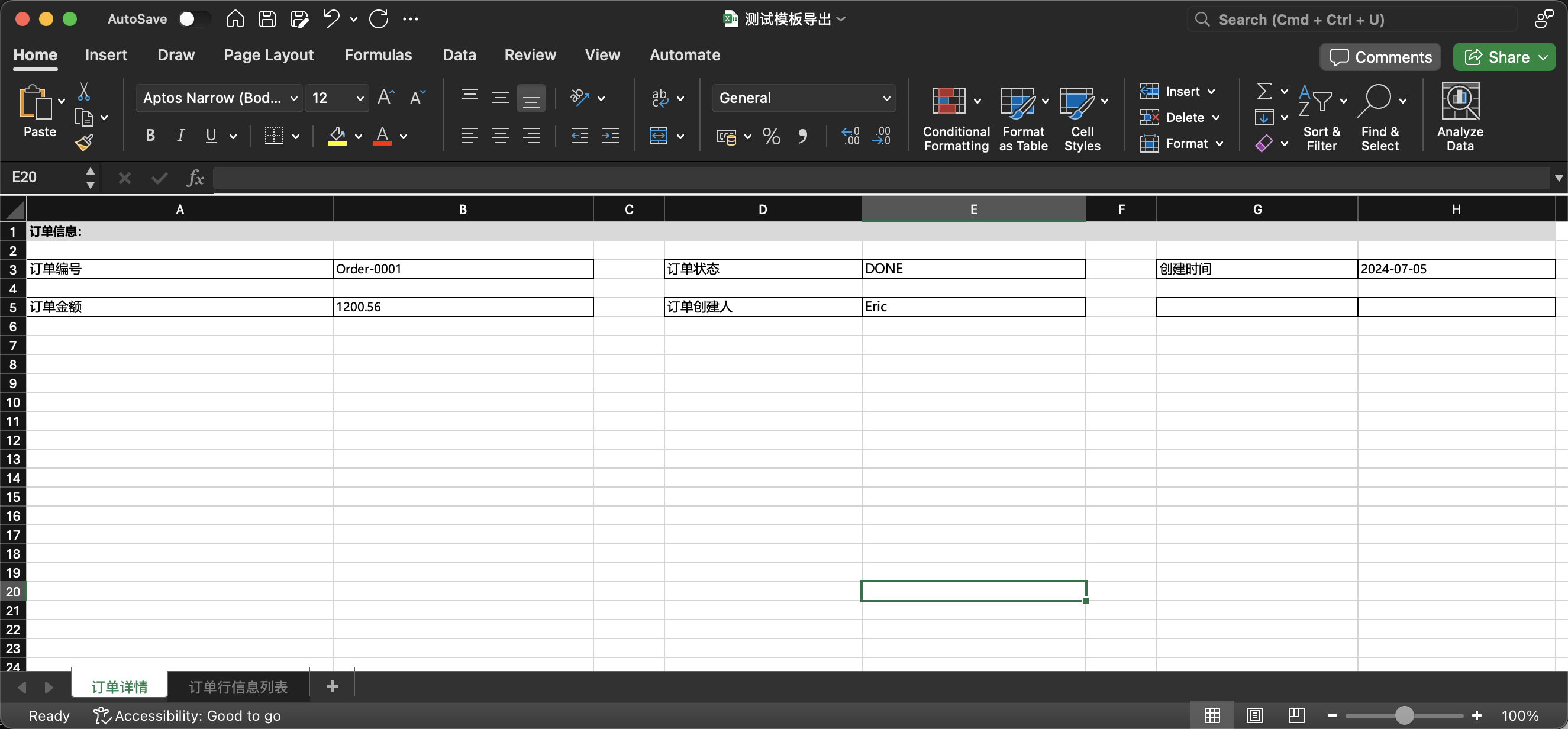
Task: Adjust the zoom slider handle
Action: click(x=1404, y=715)
